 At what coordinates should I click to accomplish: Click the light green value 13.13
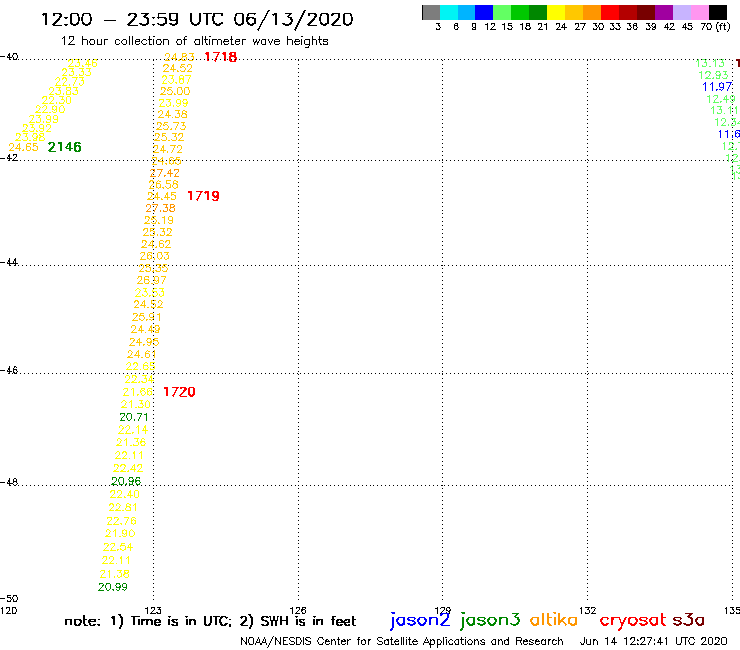[710, 63]
